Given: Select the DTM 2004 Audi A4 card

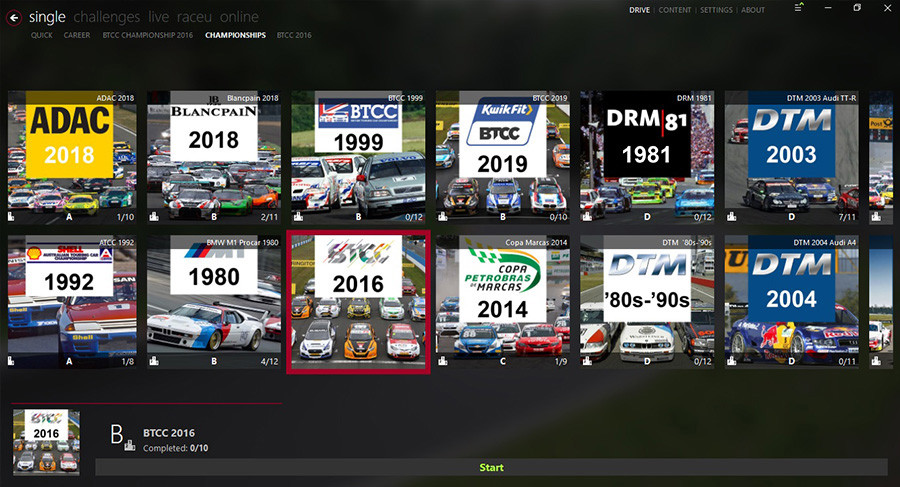Looking at the screenshot, I should [792, 302].
